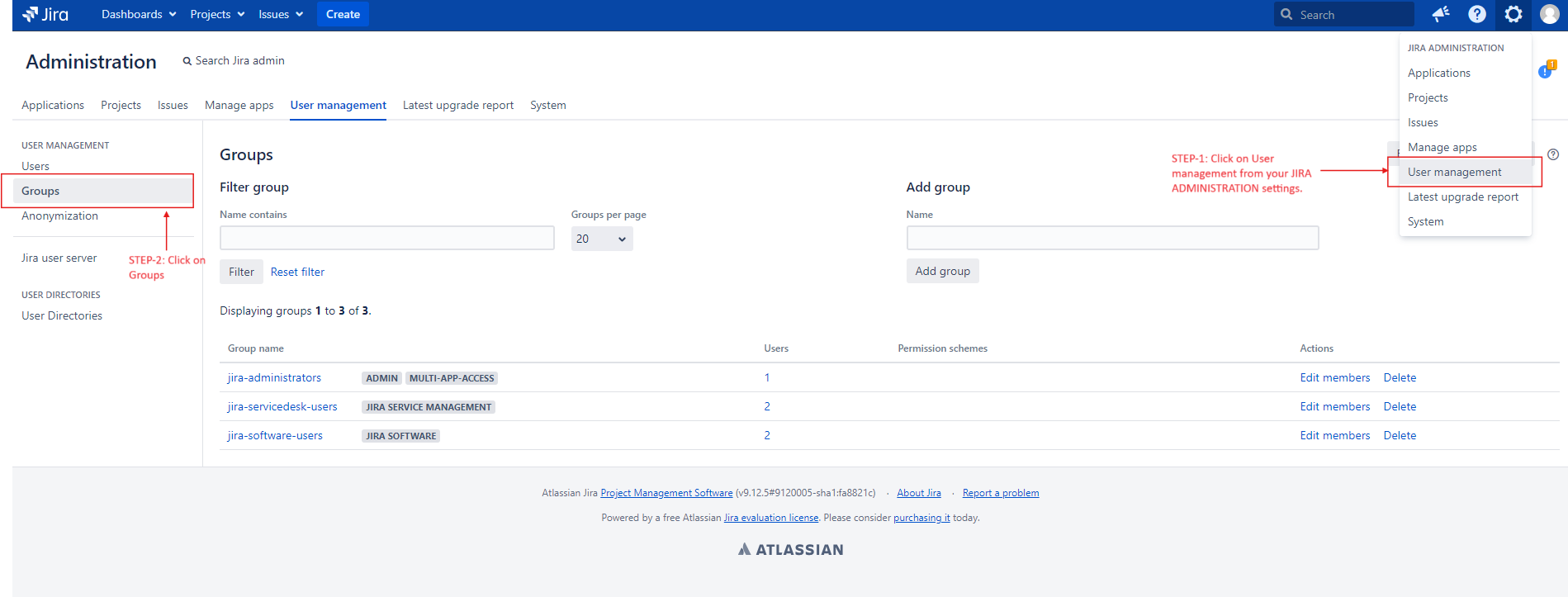
Task: Select System in the Jira Administration menu
Action: [1425, 221]
